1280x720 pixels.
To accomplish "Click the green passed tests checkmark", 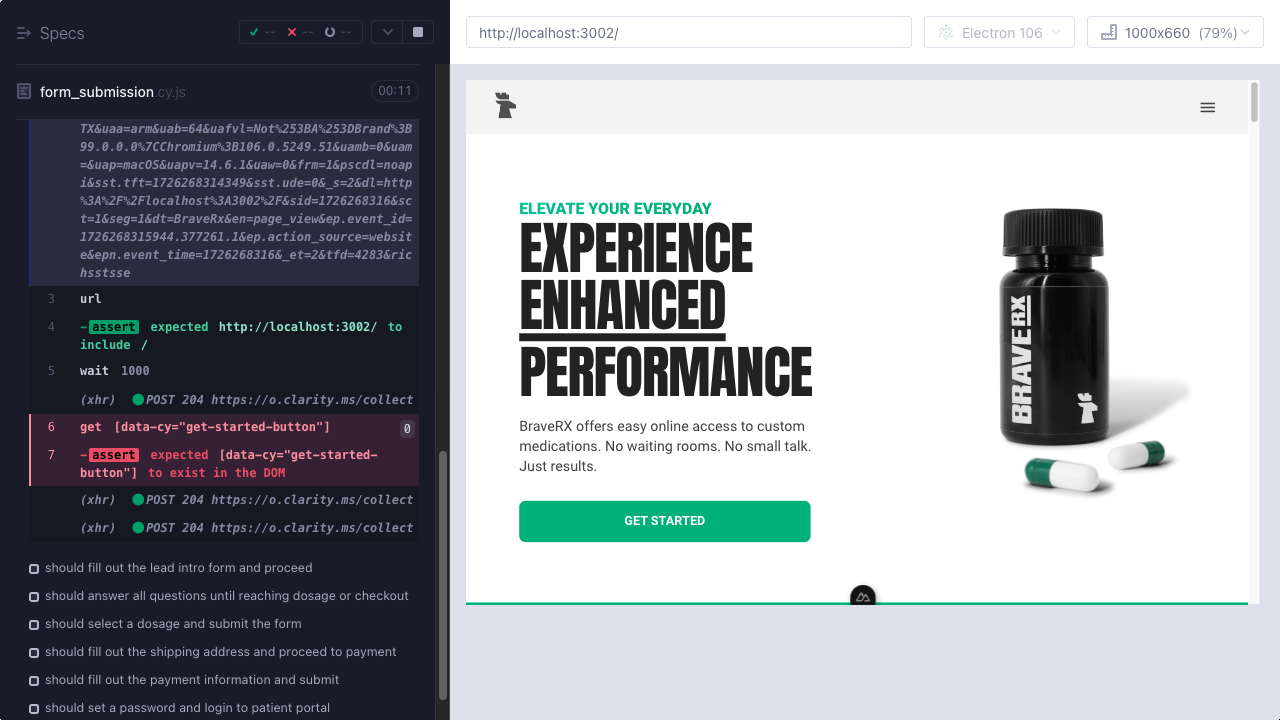I will (x=254, y=32).
